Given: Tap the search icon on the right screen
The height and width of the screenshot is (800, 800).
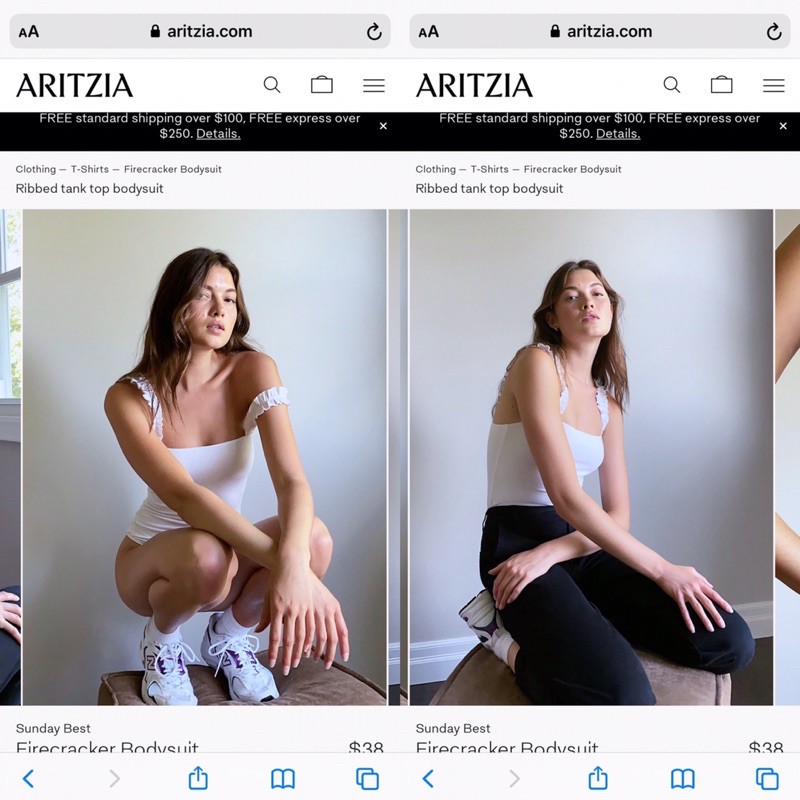Looking at the screenshot, I should (672, 85).
